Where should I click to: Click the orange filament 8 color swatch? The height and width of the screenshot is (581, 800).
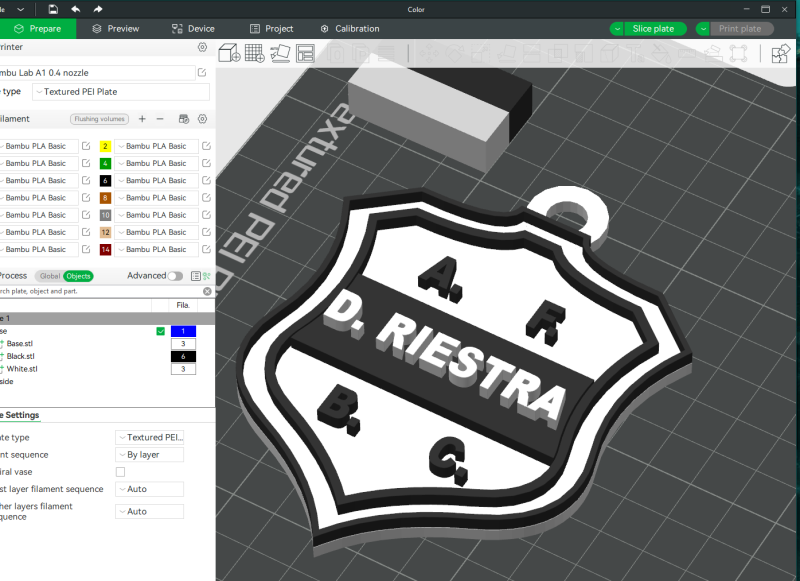[105, 197]
